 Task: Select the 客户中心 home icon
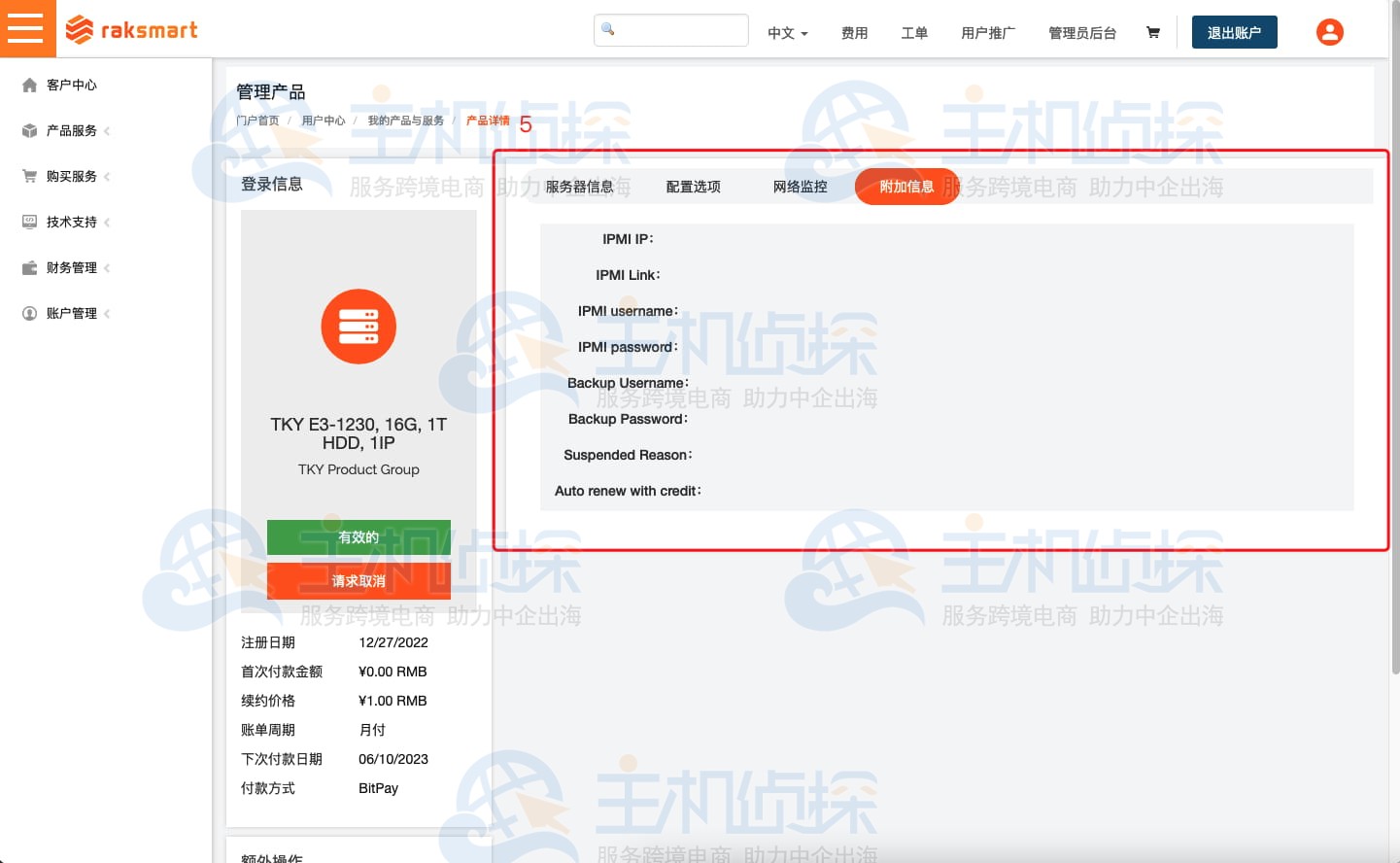coord(29,85)
